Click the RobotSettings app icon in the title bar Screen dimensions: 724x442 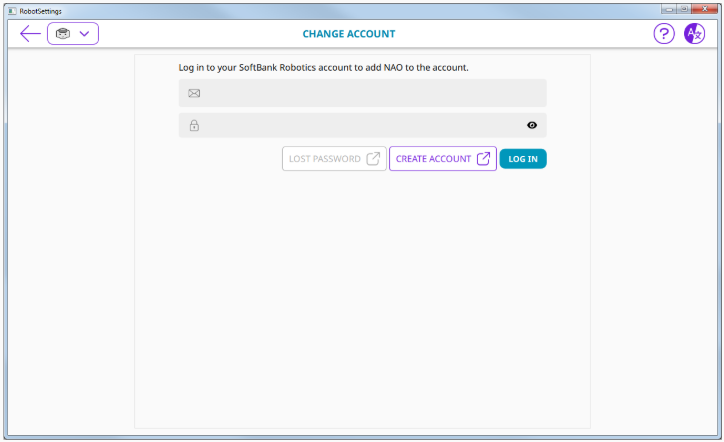[x=12, y=11]
